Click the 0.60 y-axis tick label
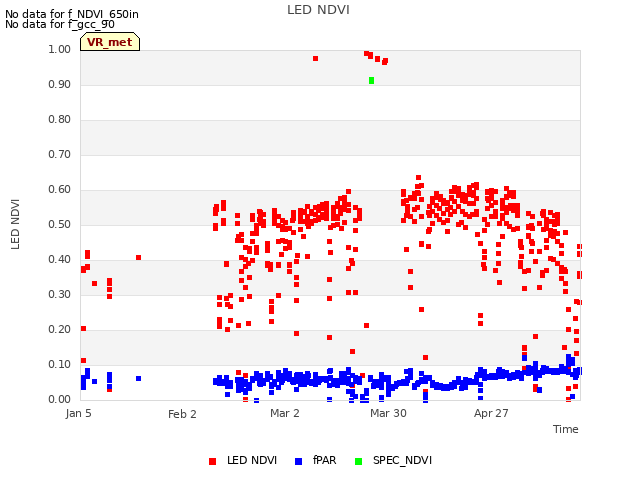Image resolution: width=640 pixels, height=480 pixels. 60,189
